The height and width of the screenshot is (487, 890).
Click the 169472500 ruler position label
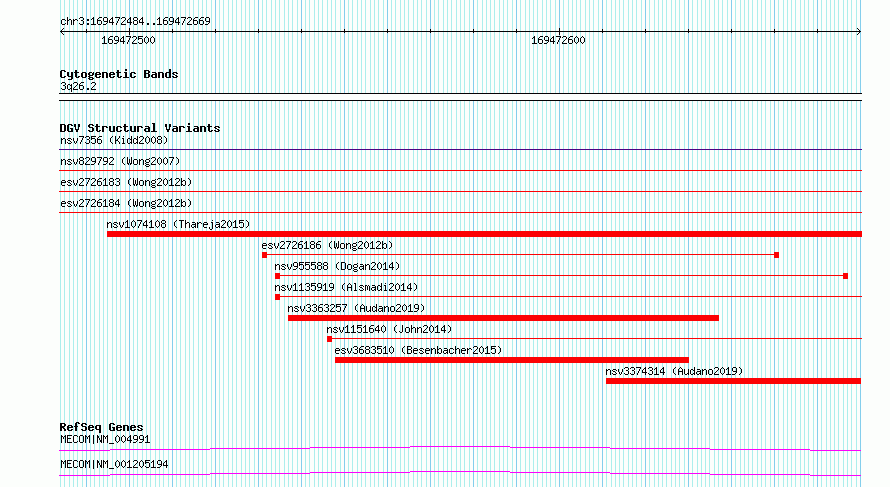128,41
